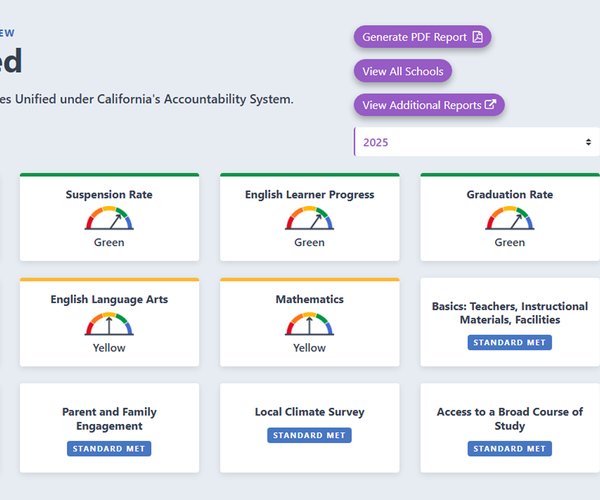Click the English Language Arts gauge icon
Screen dimensions: 600x500
pyautogui.click(x=109, y=324)
